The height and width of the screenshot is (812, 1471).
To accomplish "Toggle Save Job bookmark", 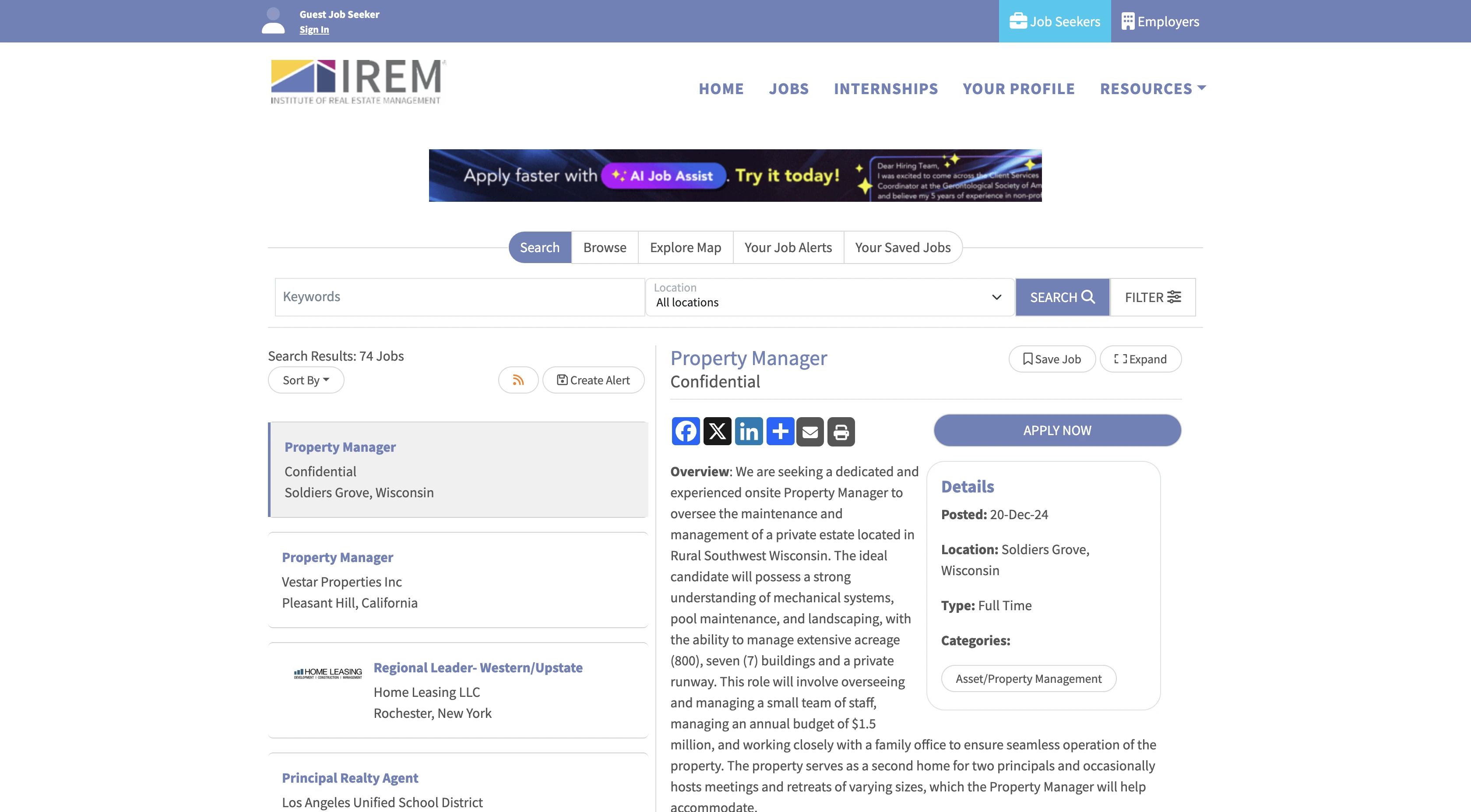I will 1051,359.
